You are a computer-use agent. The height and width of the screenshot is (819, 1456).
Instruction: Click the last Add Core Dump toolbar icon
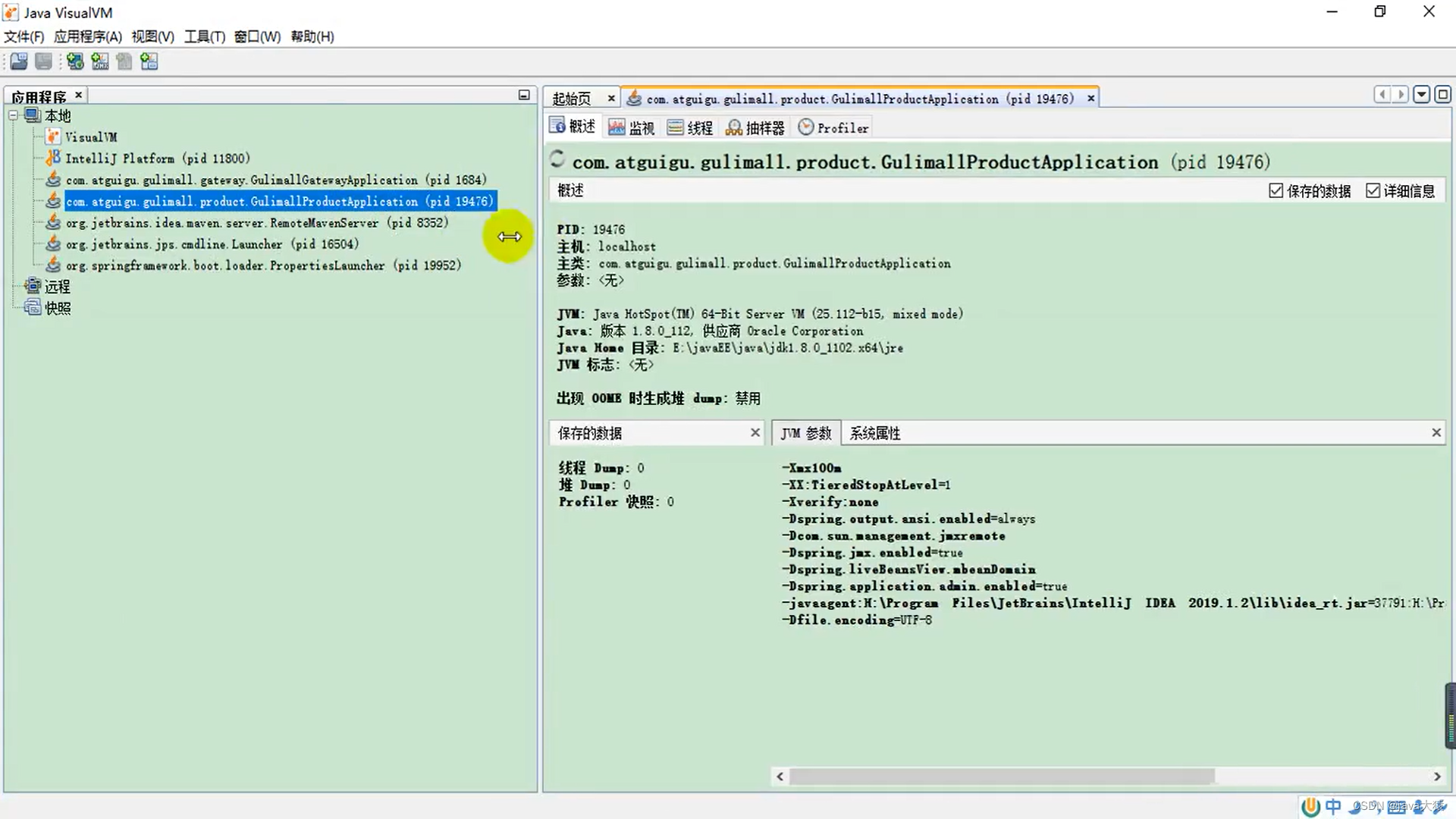click(149, 61)
